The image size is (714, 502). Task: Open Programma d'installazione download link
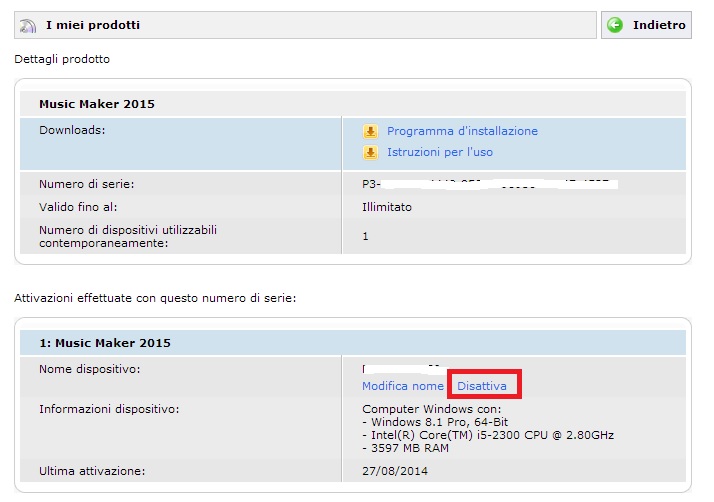[x=462, y=131]
